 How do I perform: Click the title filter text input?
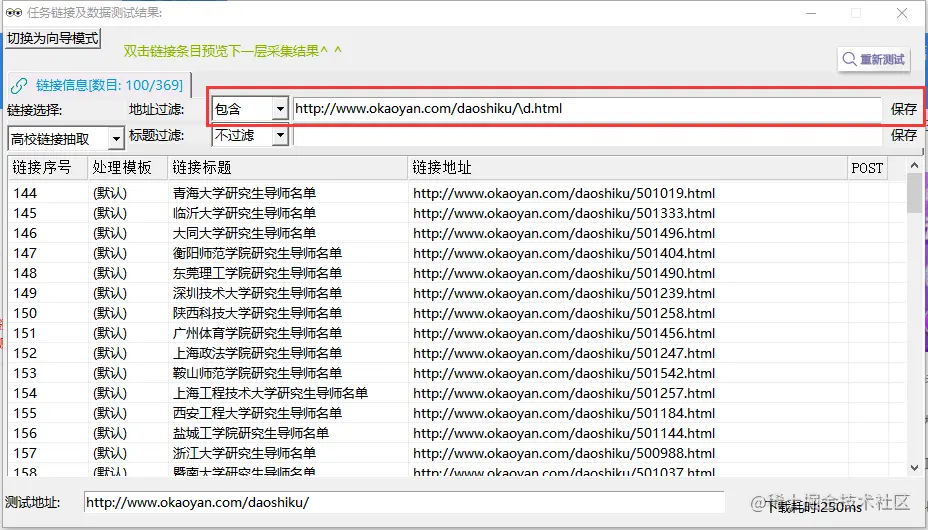587,135
